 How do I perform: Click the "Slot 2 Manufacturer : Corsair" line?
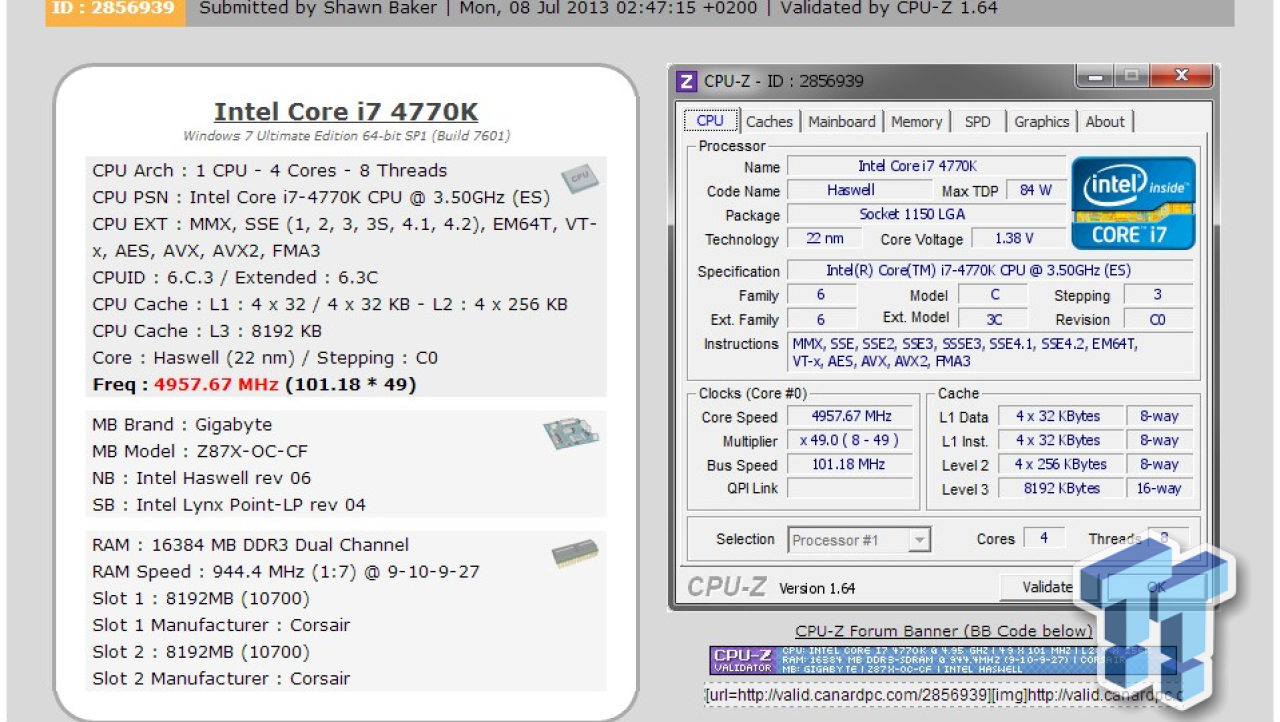(x=221, y=679)
